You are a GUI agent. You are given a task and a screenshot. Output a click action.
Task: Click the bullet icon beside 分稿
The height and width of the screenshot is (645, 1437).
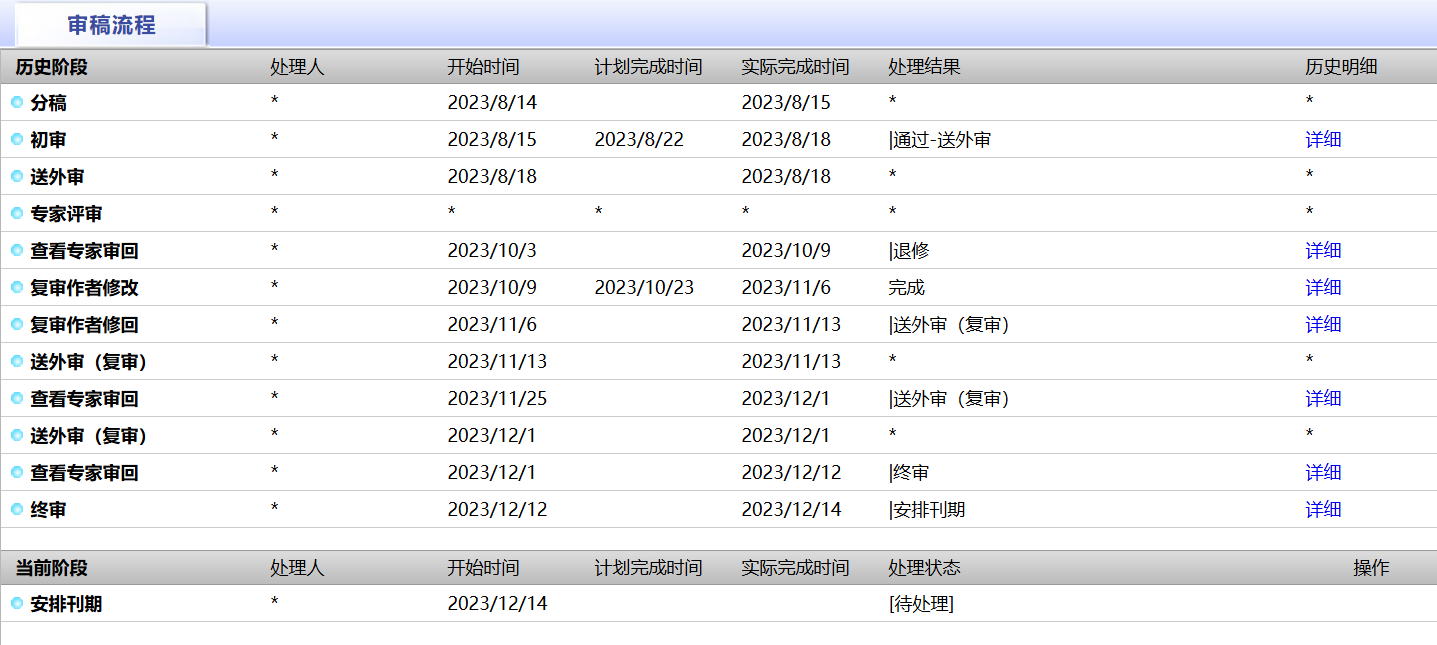click(x=17, y=102)
